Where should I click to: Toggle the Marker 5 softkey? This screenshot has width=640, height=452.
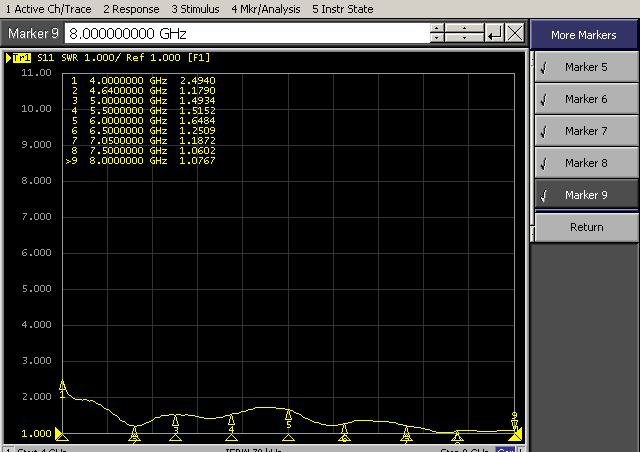[586, 67]
